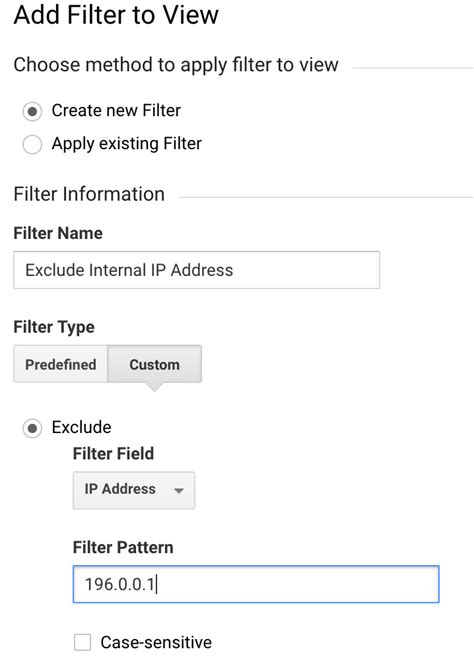This screenshot has width=474, height=672.
Task: Enable the Case-sensitive checkbox
Action: [x=82, y=642]
